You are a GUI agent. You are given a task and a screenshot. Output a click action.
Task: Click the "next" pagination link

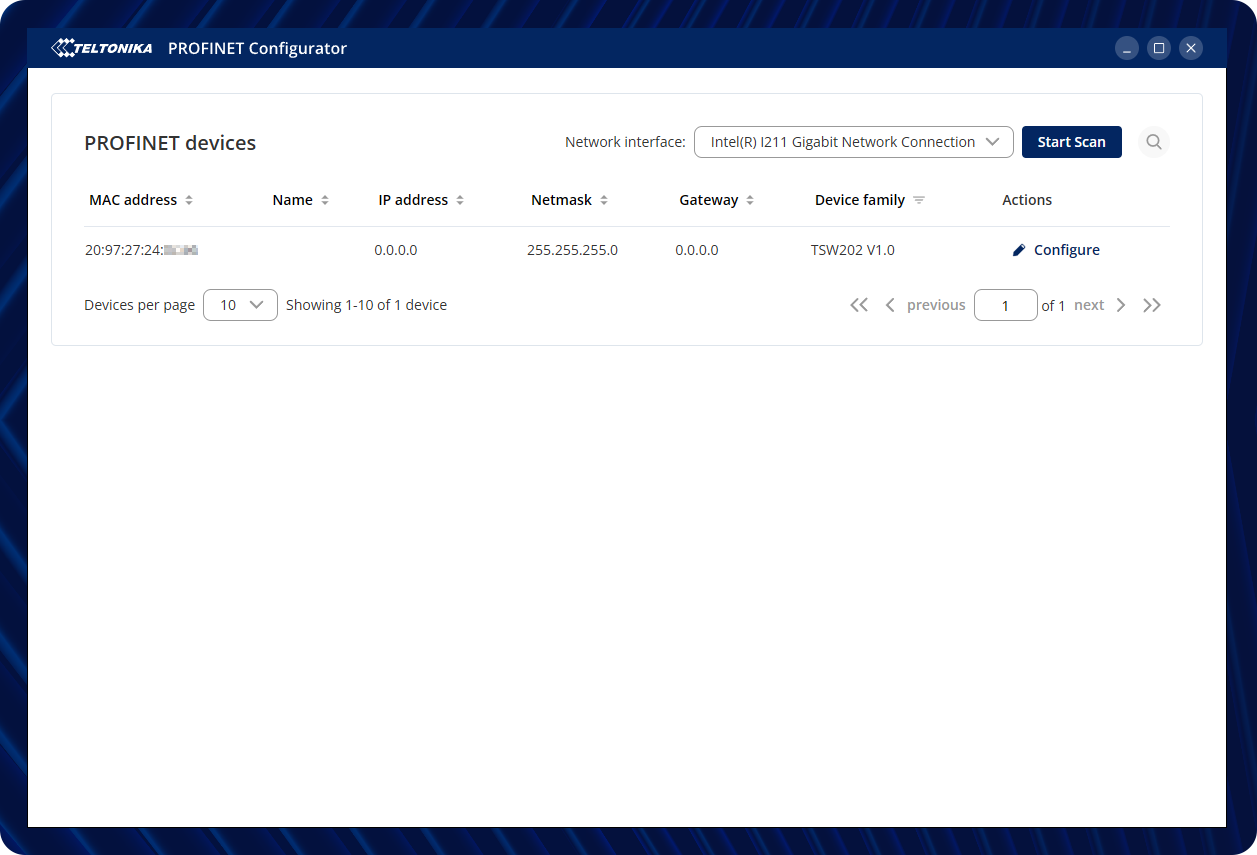1089,305
